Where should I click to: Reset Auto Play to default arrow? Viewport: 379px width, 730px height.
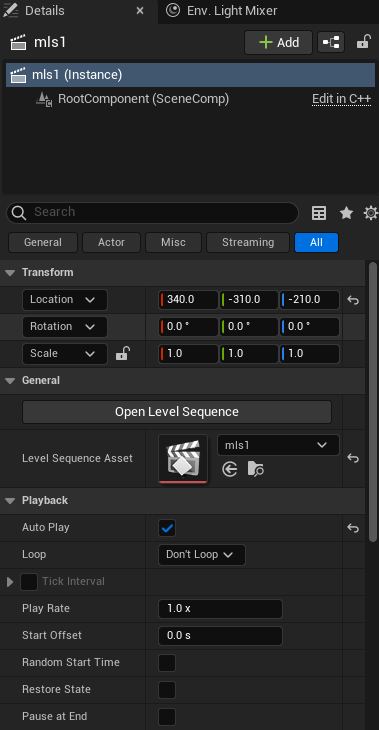point(353,528)
